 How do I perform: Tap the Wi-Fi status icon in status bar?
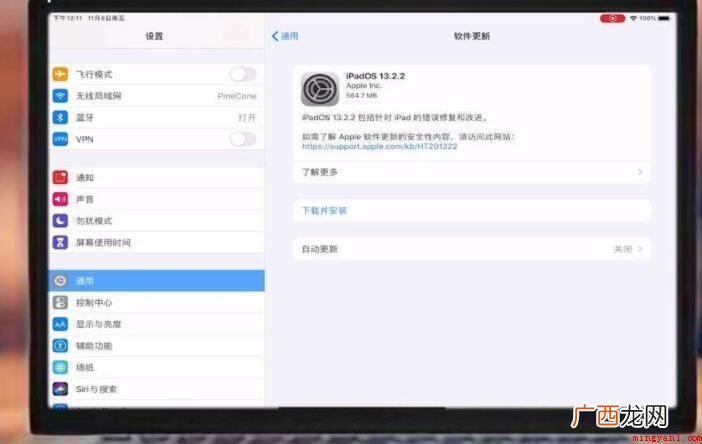633,18
